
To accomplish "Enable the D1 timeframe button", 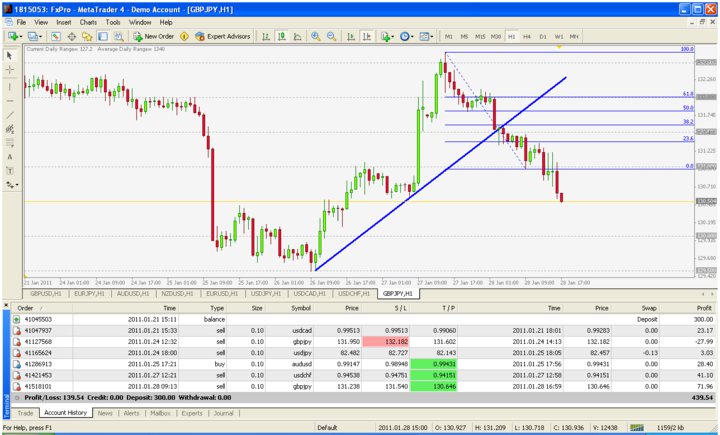I will (543, 36).
